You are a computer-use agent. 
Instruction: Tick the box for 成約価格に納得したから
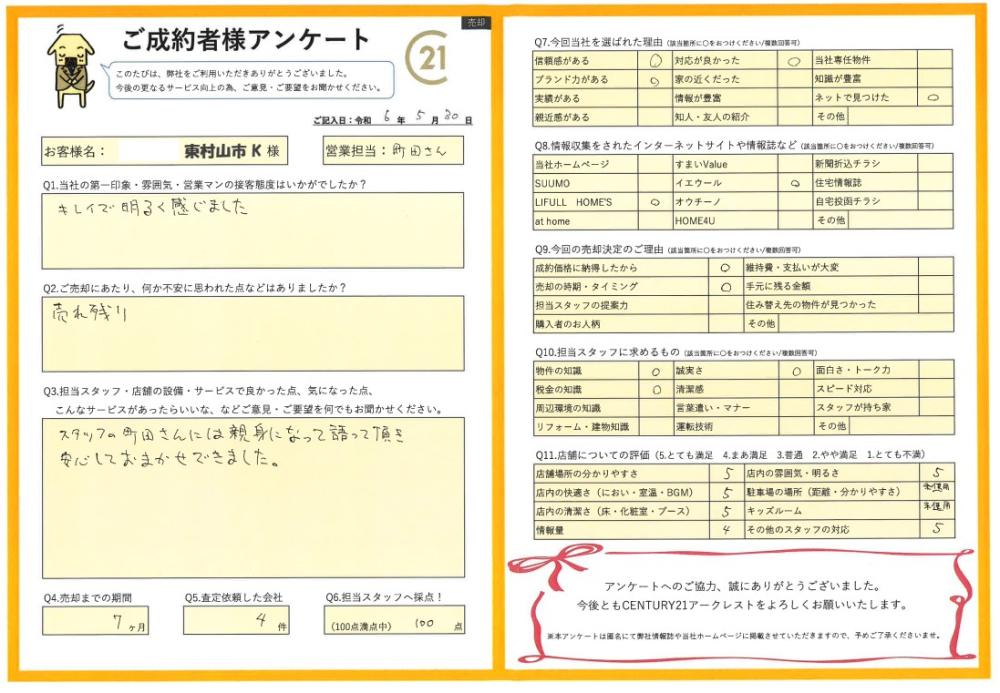[x=725, y=268]
